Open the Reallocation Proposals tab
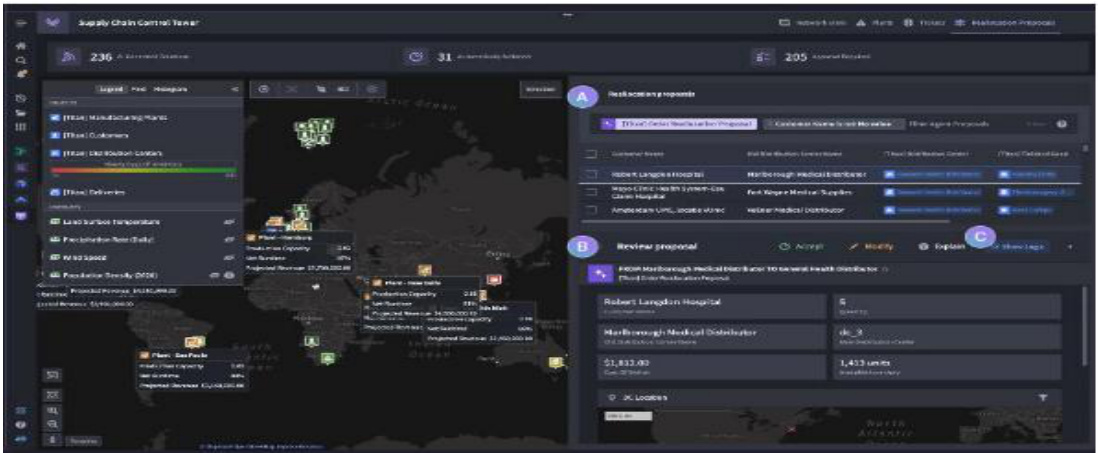Screen dimensions: 1098x453 [1004, 23]
